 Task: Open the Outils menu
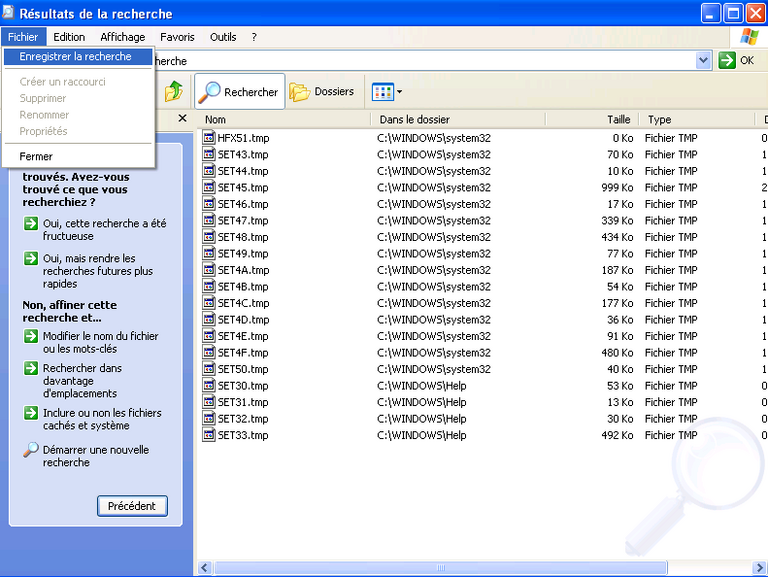(x=223, y=37)
